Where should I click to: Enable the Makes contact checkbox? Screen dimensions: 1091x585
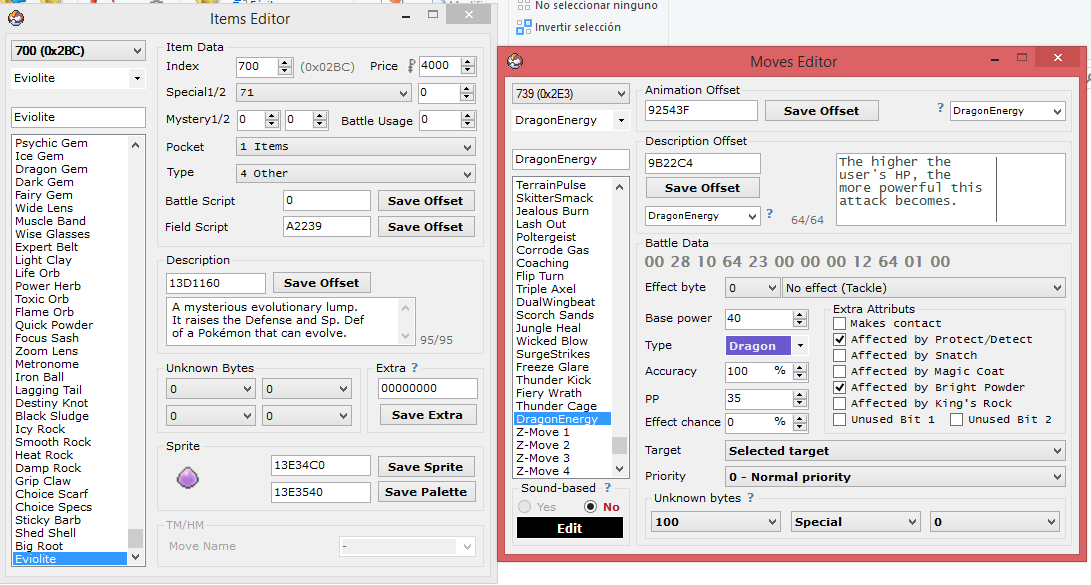(x=840, y=323)
